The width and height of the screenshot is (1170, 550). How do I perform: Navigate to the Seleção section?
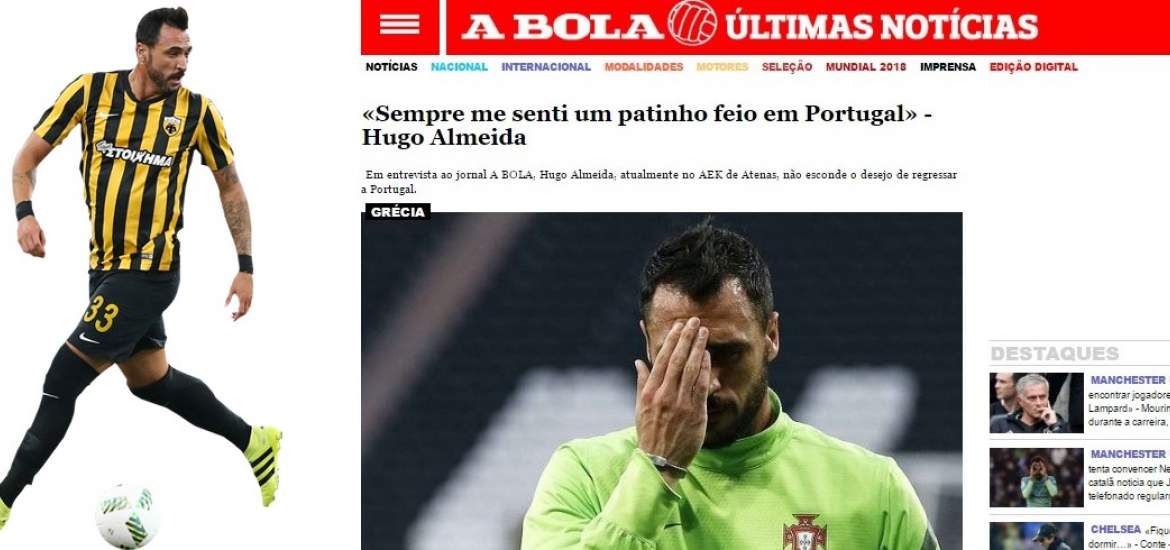pyautogui.click(x=786, y=66)
